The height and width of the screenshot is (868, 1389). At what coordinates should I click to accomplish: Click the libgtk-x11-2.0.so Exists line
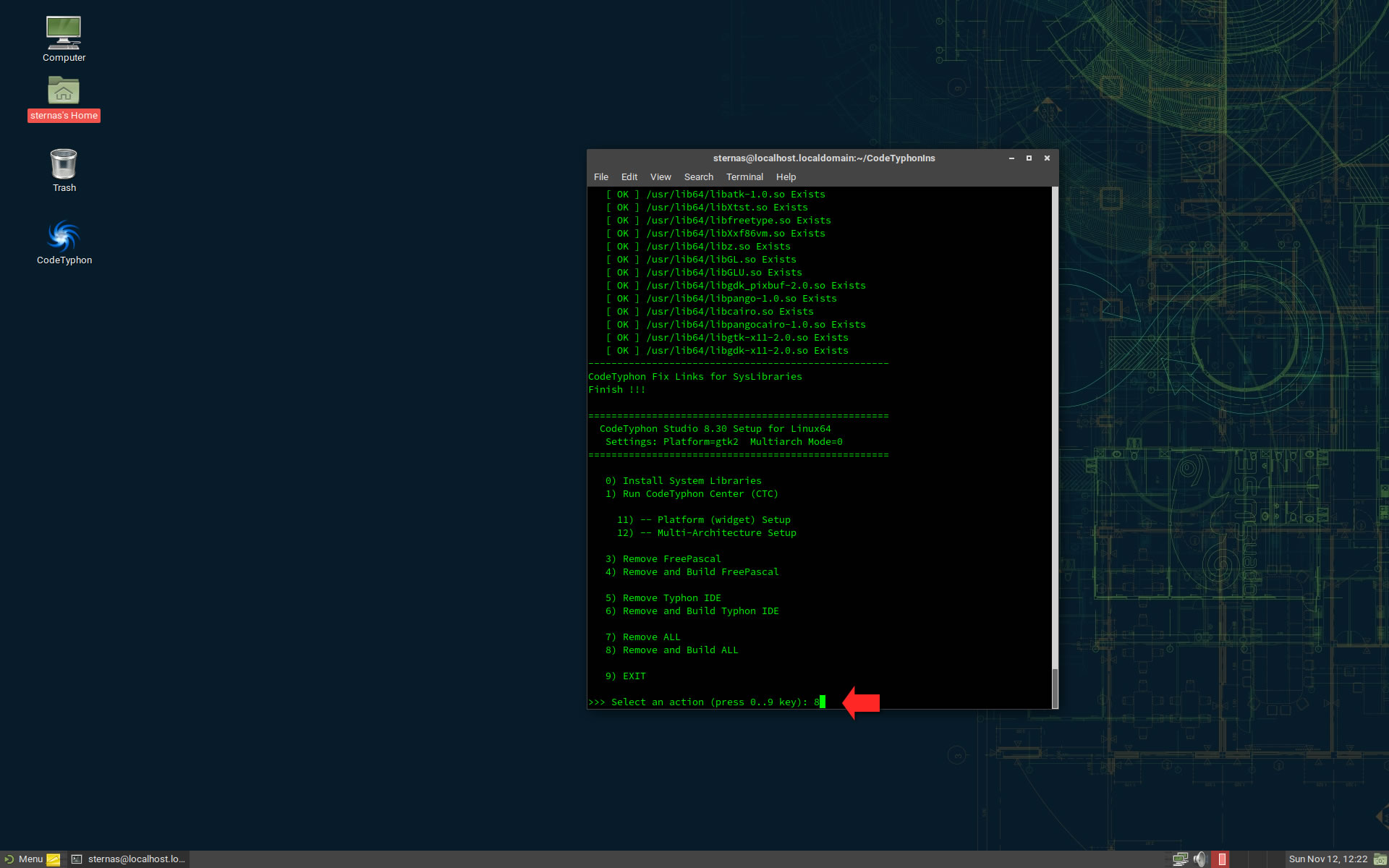(x=727, y=338)
